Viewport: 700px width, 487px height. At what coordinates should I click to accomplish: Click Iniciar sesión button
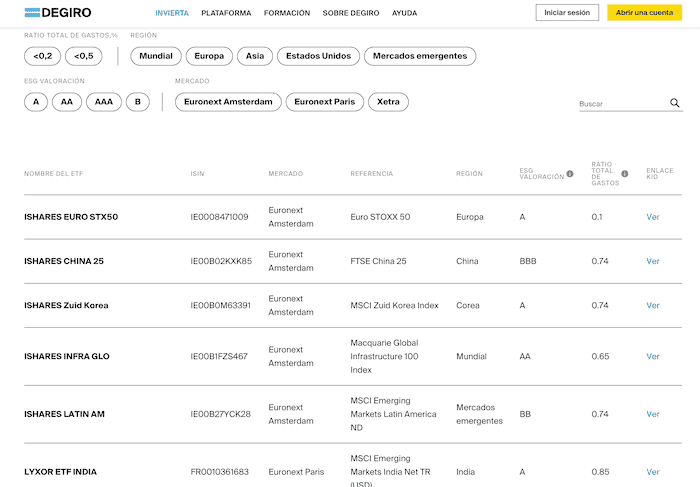[x=567, y=12]
